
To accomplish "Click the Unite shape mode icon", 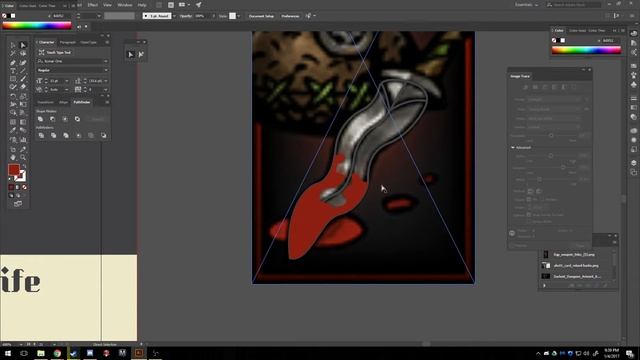I will pos(40,119).
